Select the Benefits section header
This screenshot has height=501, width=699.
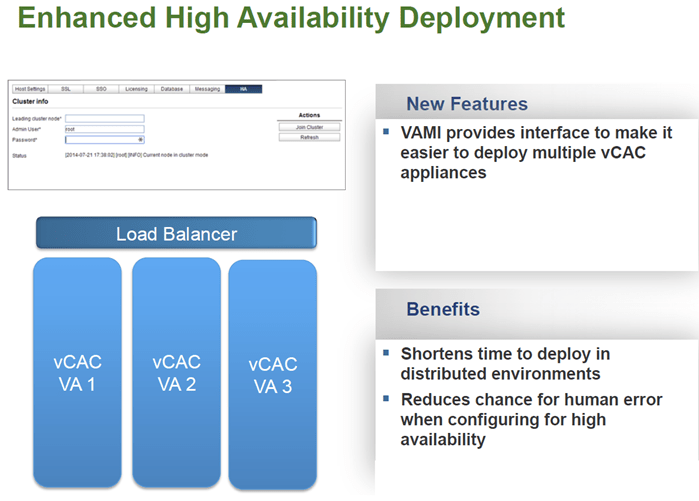[442, 309]
